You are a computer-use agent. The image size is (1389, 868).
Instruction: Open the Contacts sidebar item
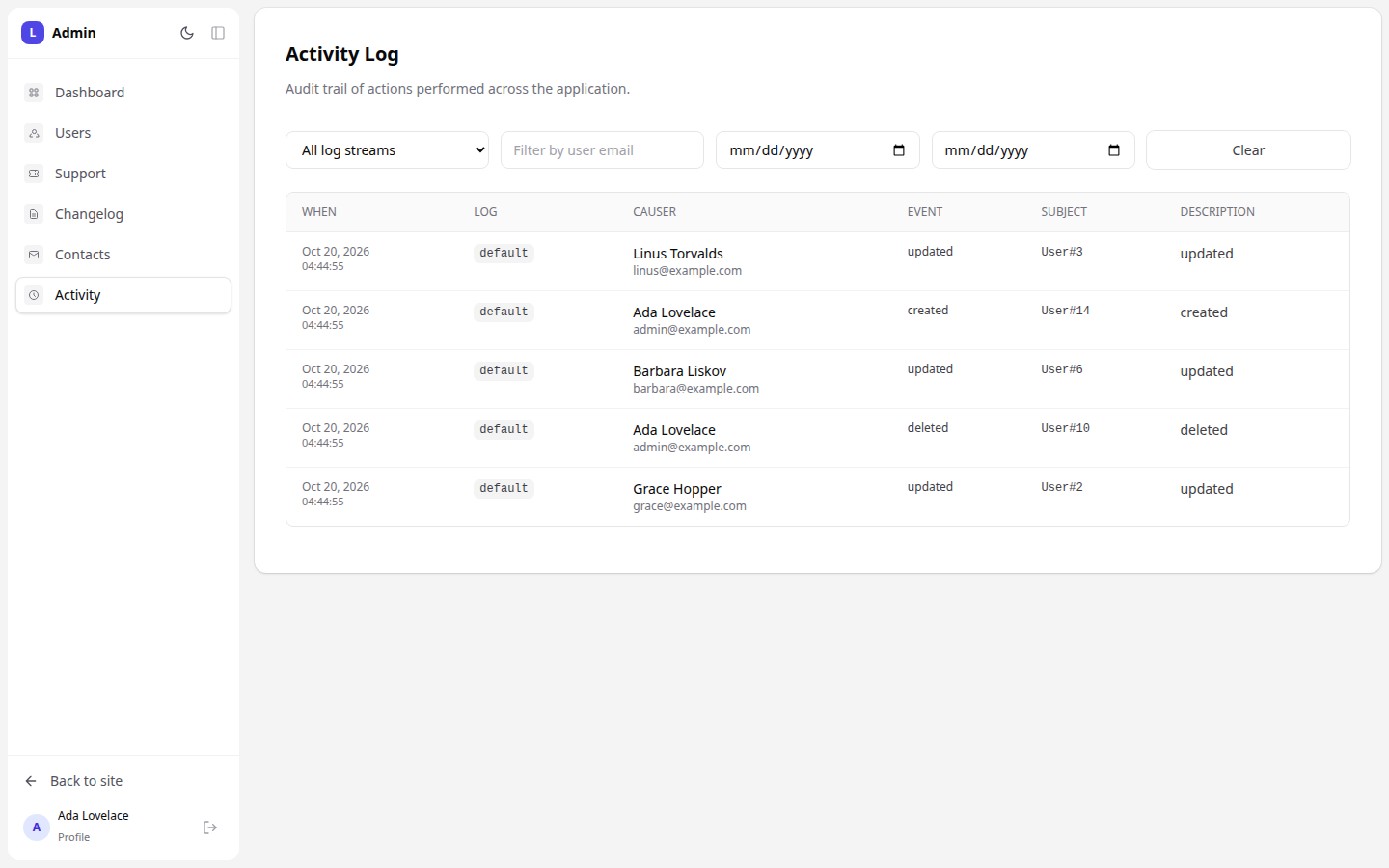[123, 255]
